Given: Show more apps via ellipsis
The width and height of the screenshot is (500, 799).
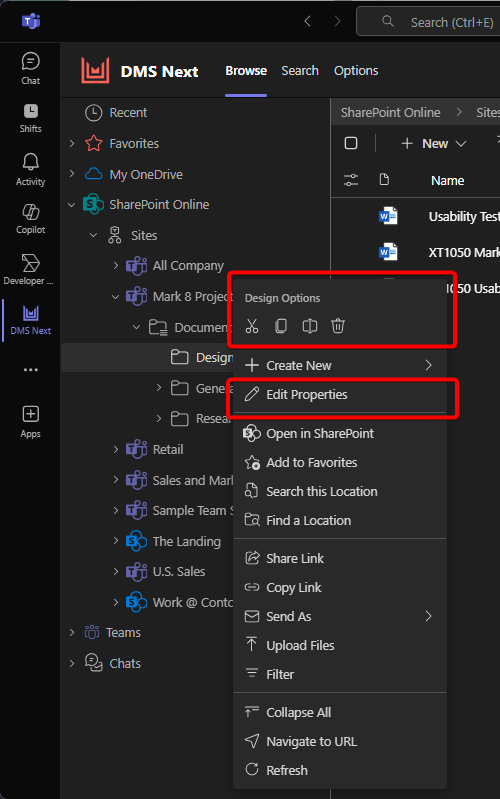Looking at the screenshot, I should coord(31,370).
